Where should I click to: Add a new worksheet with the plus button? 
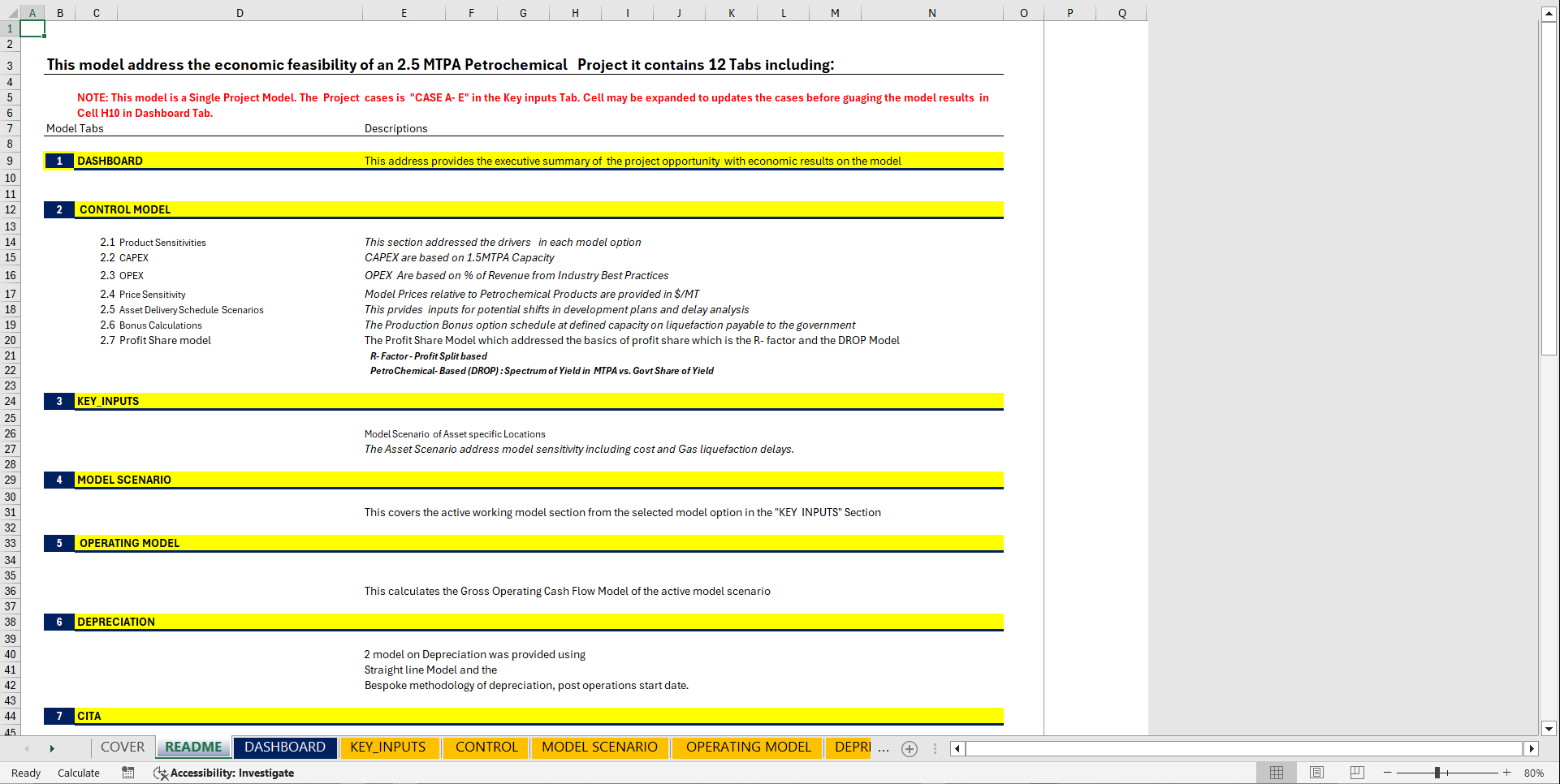[909, 748]
